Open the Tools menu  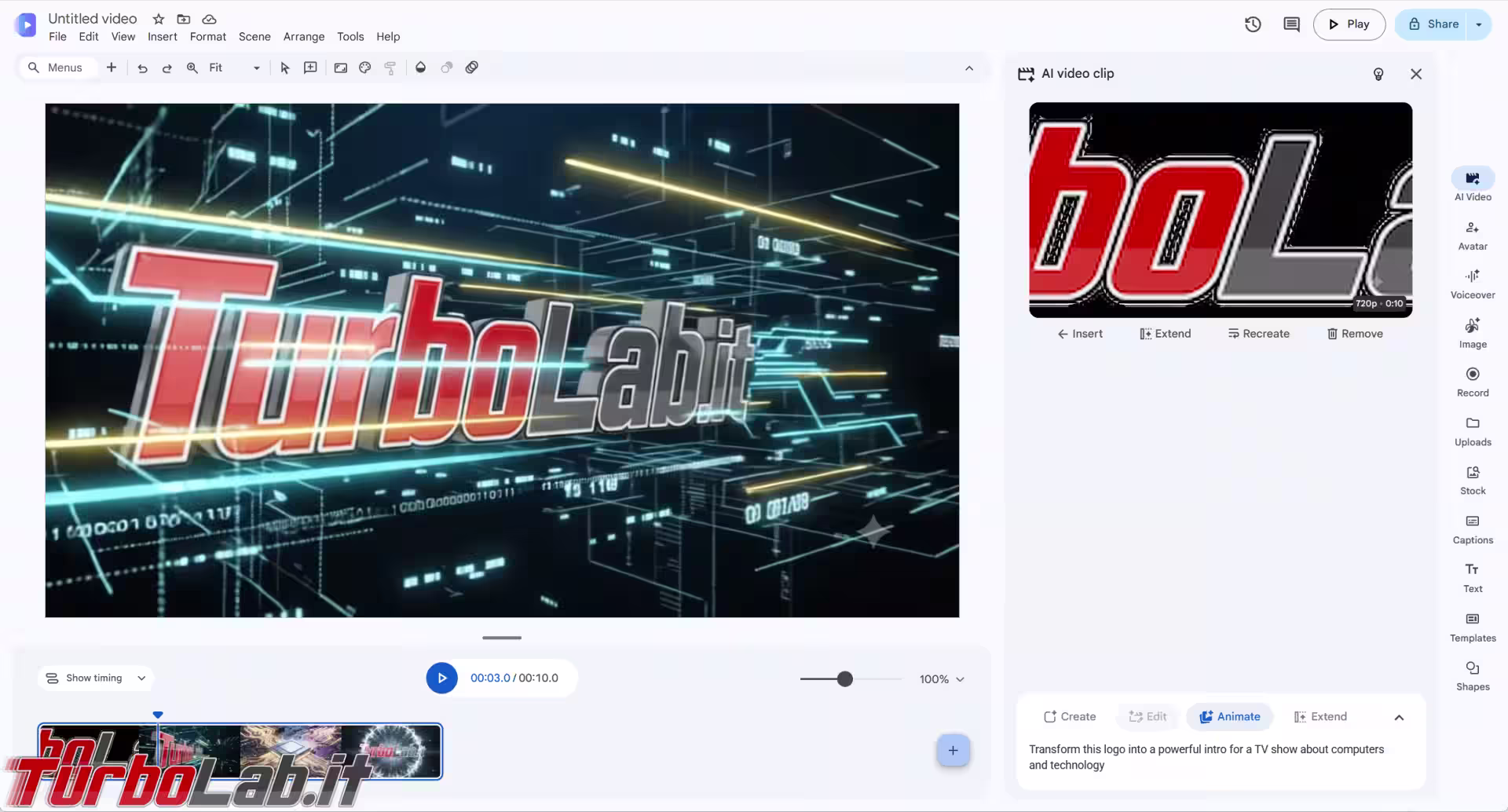tap(350, 37)
